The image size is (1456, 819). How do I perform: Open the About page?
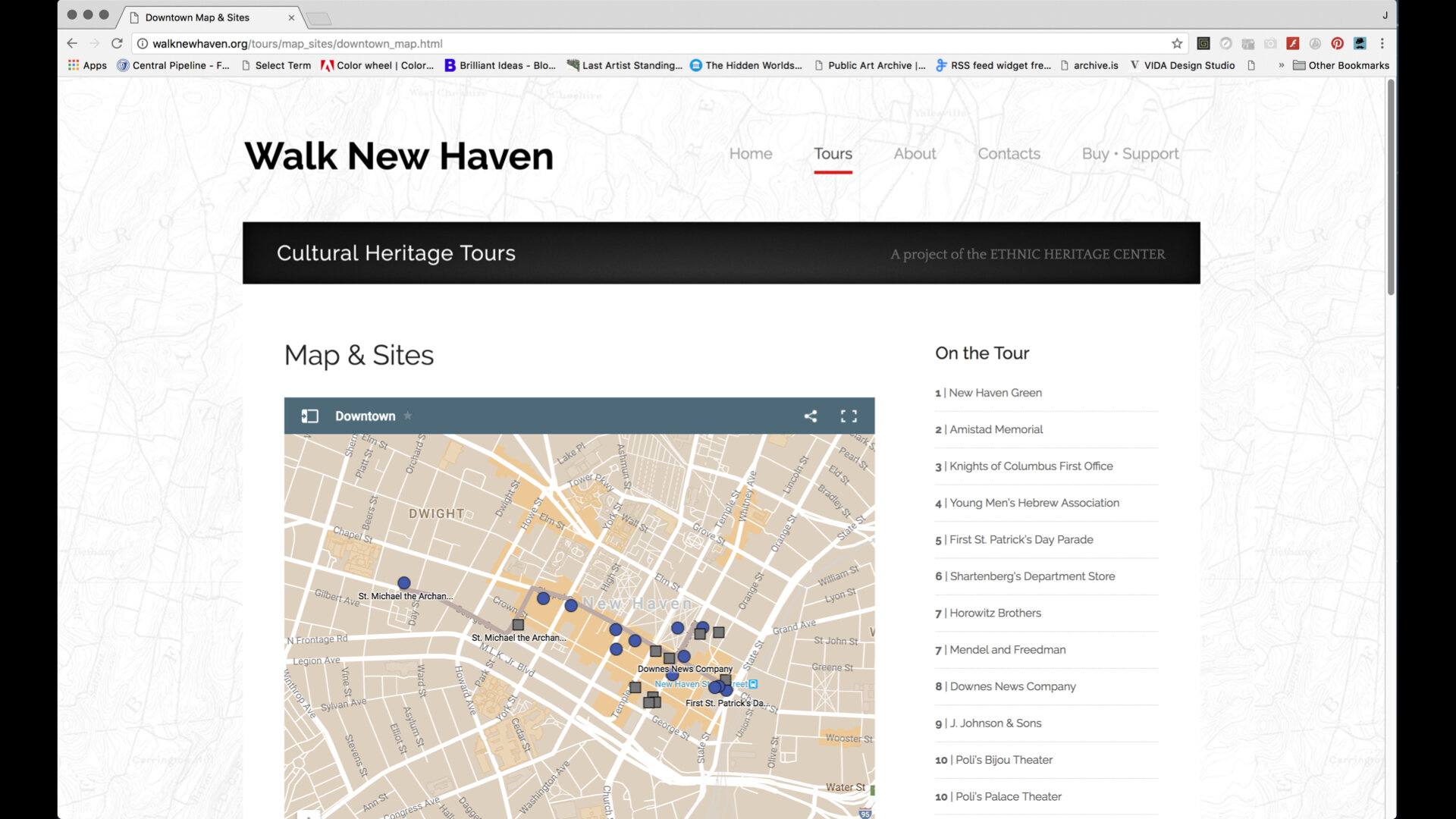[915, 153]
